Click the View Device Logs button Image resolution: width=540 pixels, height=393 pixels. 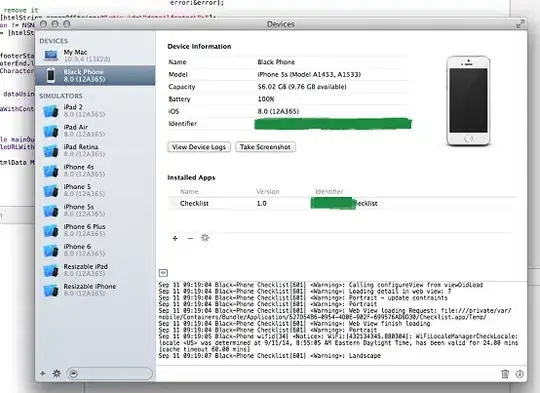[199, 147]
